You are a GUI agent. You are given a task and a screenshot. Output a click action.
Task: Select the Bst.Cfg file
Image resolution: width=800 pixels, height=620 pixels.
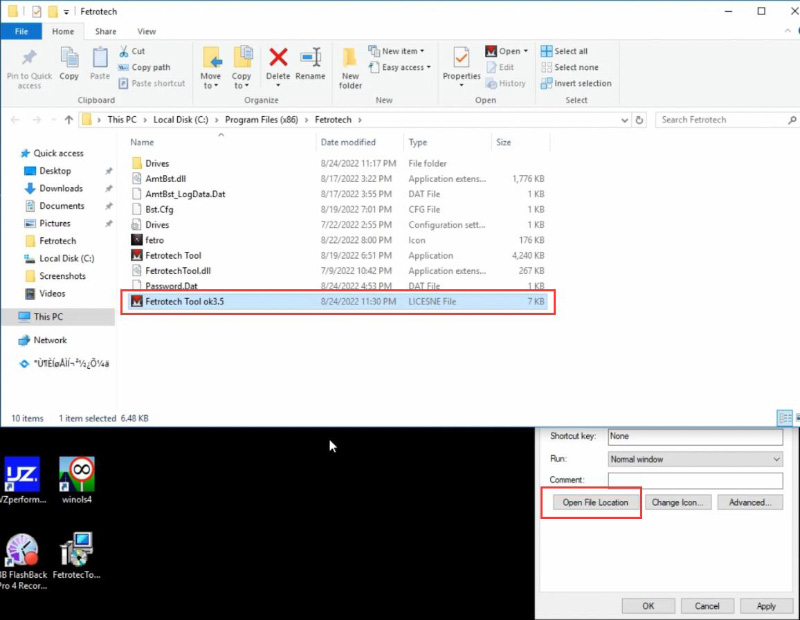(159, 209)
